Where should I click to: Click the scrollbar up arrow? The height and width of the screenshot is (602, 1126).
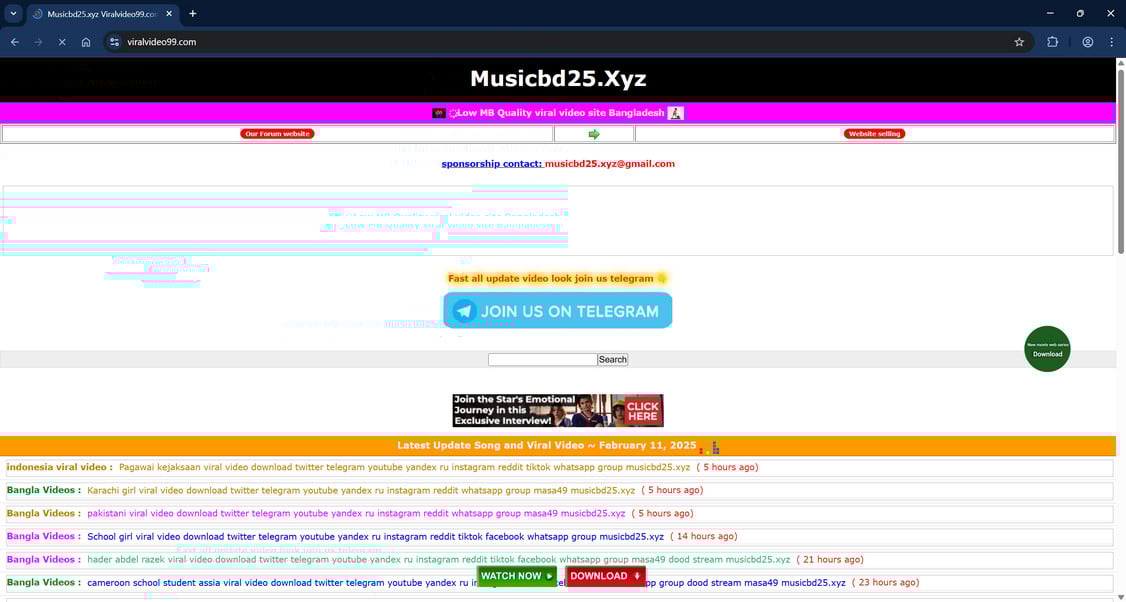coord(1121,62)
